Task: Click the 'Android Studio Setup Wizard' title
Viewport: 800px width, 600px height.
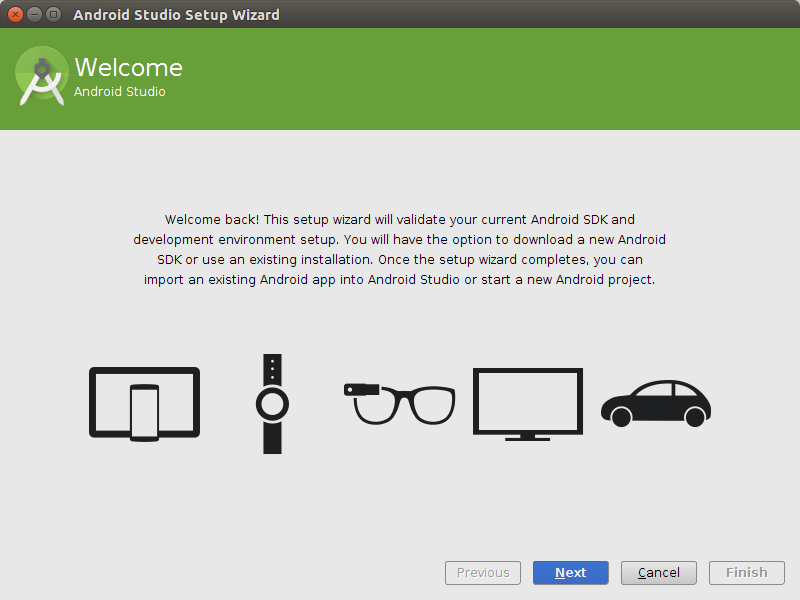Action: (x=176, y=15)
